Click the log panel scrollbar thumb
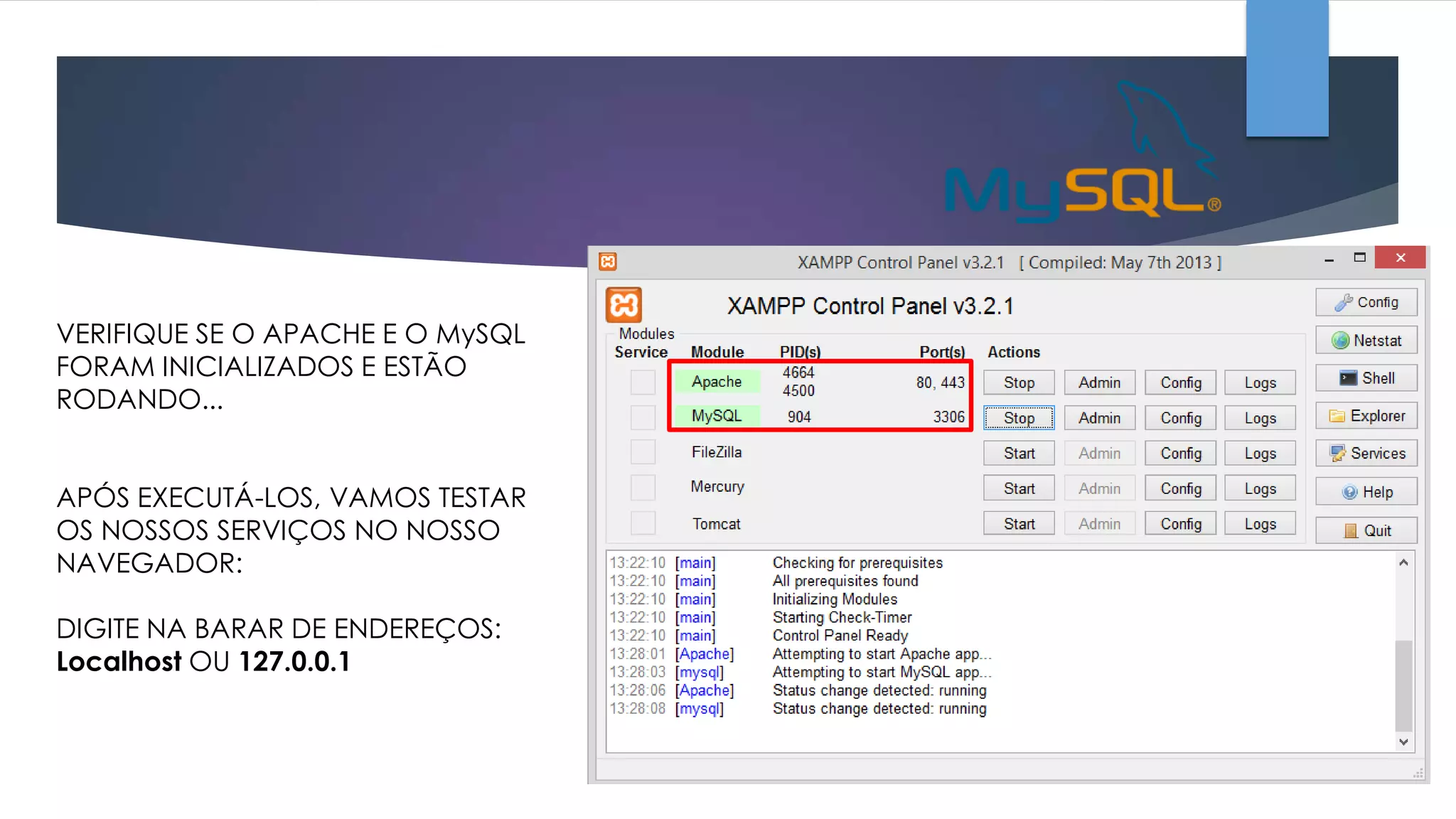This screenshot has height=819, width=1456. point(1403,685)
